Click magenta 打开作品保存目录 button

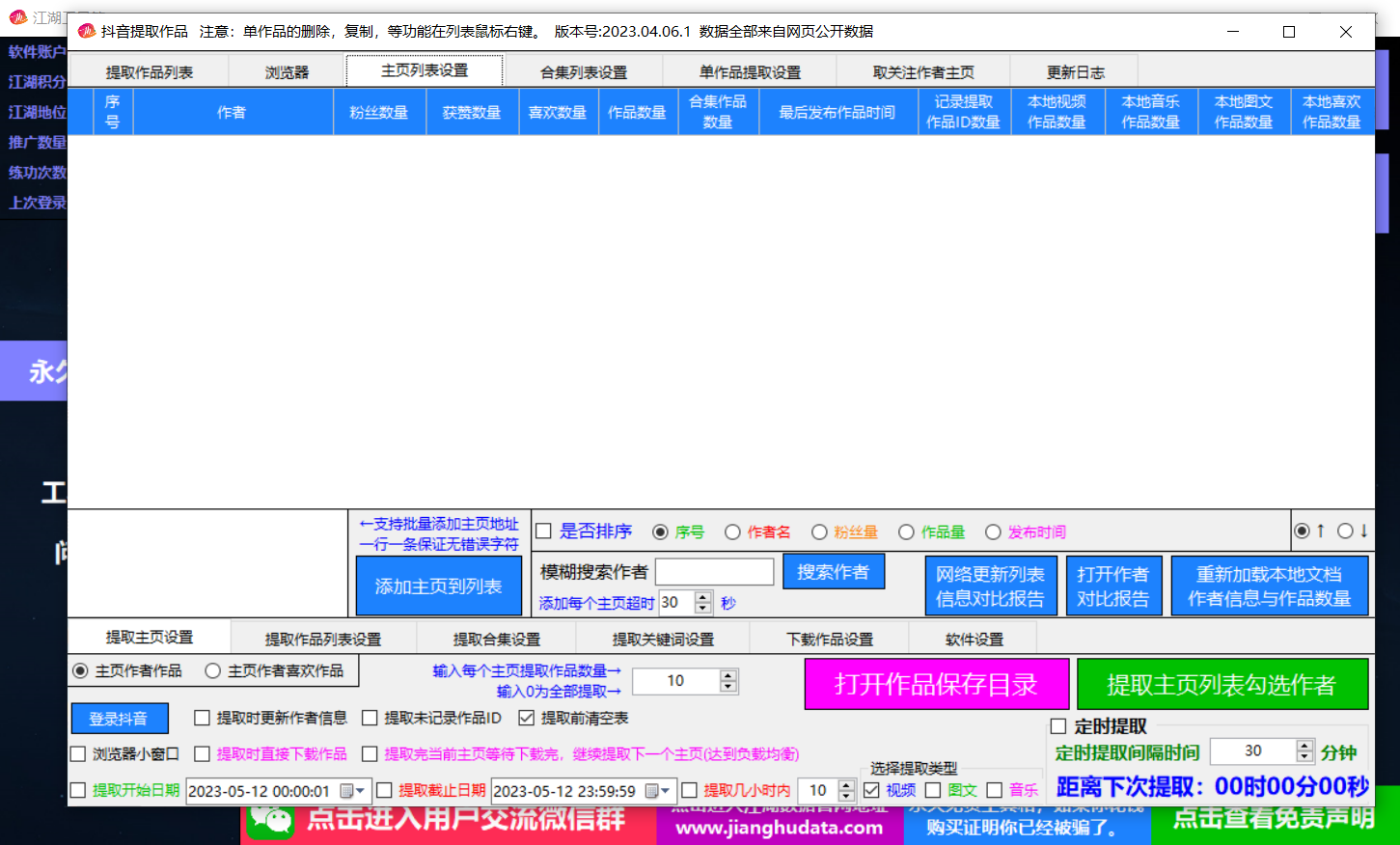point(937,684)
